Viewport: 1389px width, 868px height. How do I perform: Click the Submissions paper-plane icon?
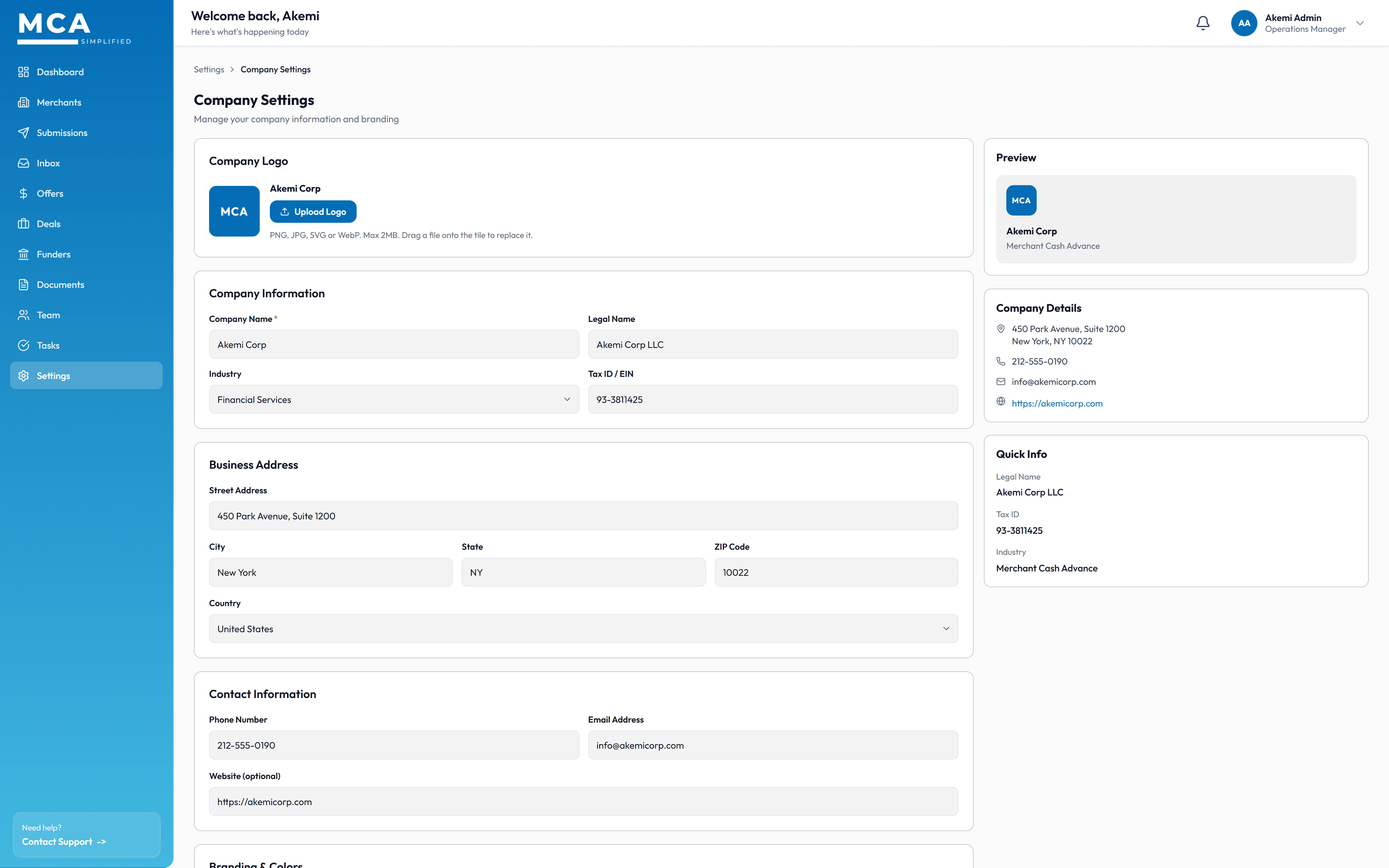(24, 133)
